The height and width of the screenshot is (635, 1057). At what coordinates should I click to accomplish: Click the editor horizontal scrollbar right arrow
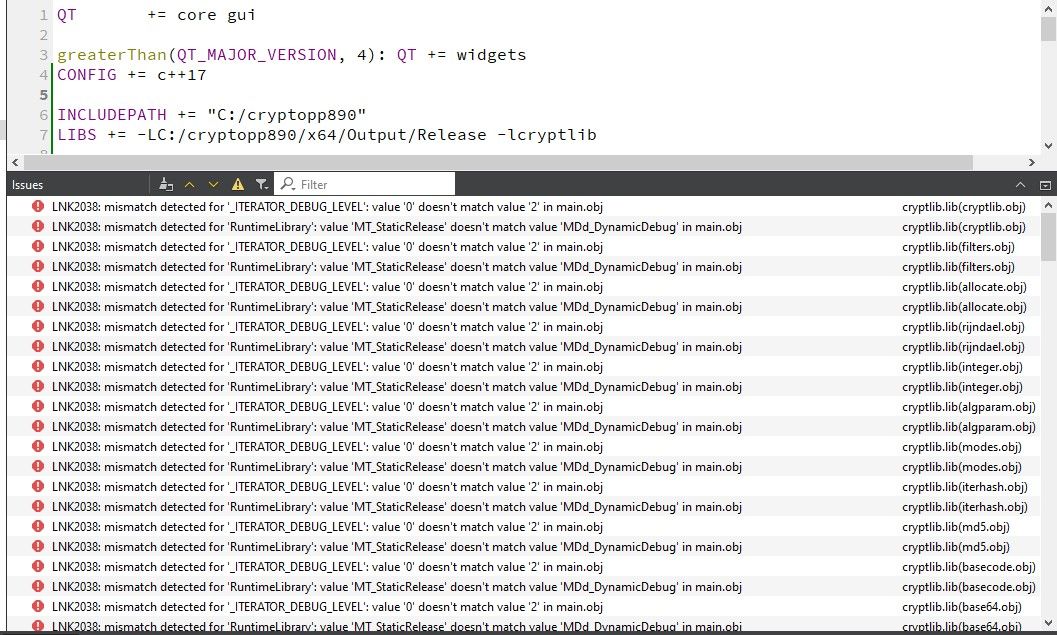(1031, 162)
